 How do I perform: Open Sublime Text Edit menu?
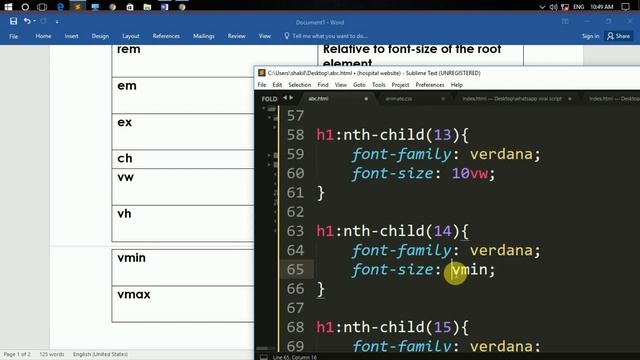[277, 85]
